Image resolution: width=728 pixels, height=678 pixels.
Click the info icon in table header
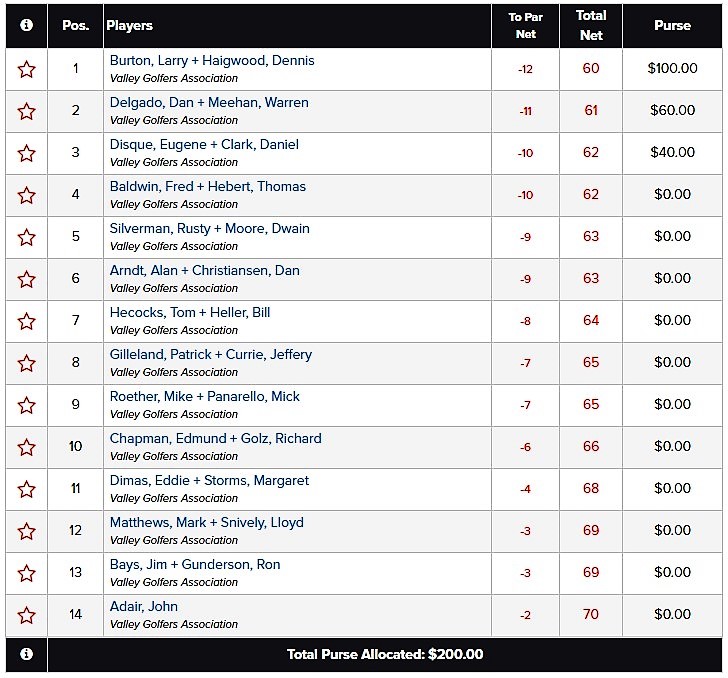coord(26,25)
